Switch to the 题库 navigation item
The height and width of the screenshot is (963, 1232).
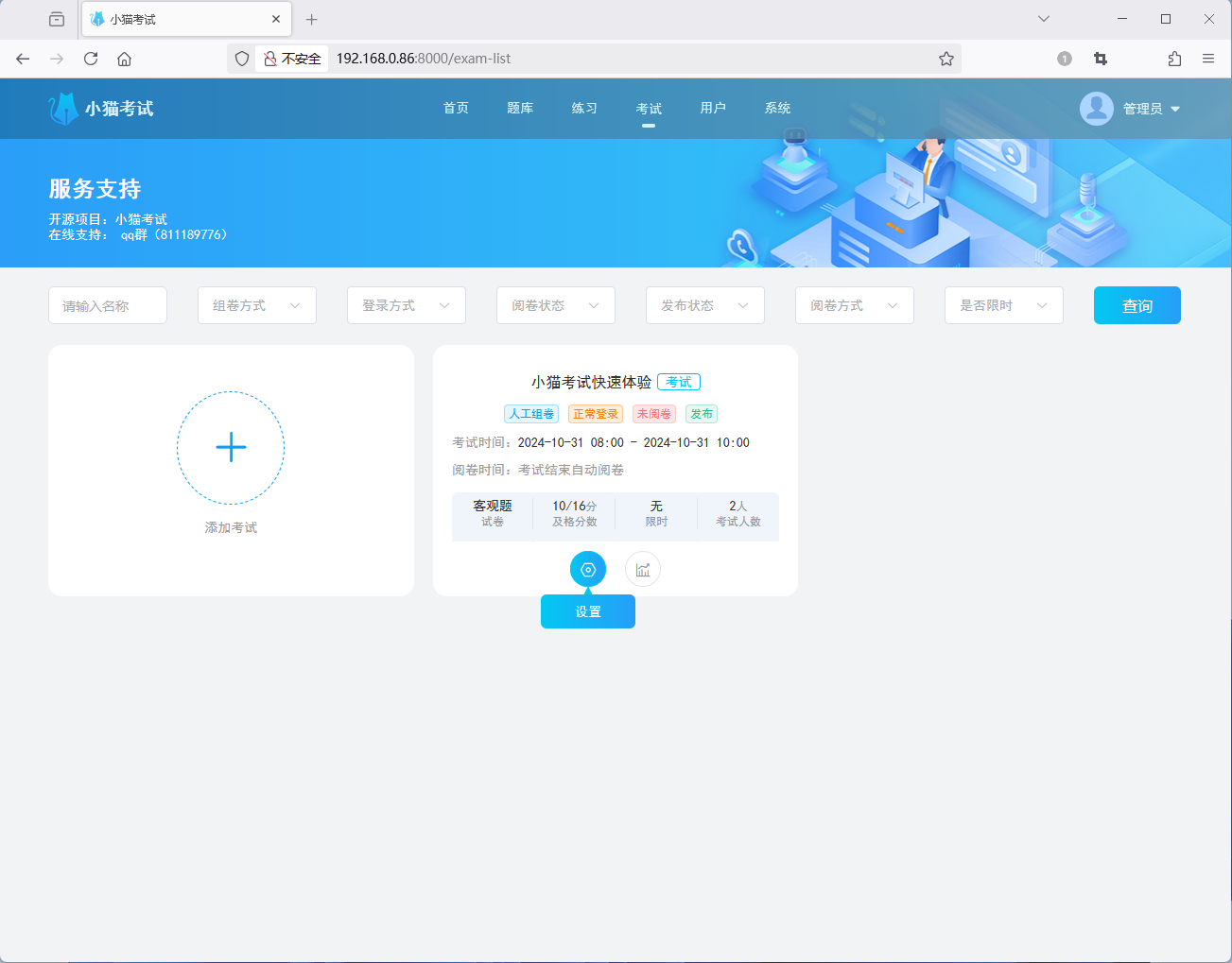[x=519, y=108]
